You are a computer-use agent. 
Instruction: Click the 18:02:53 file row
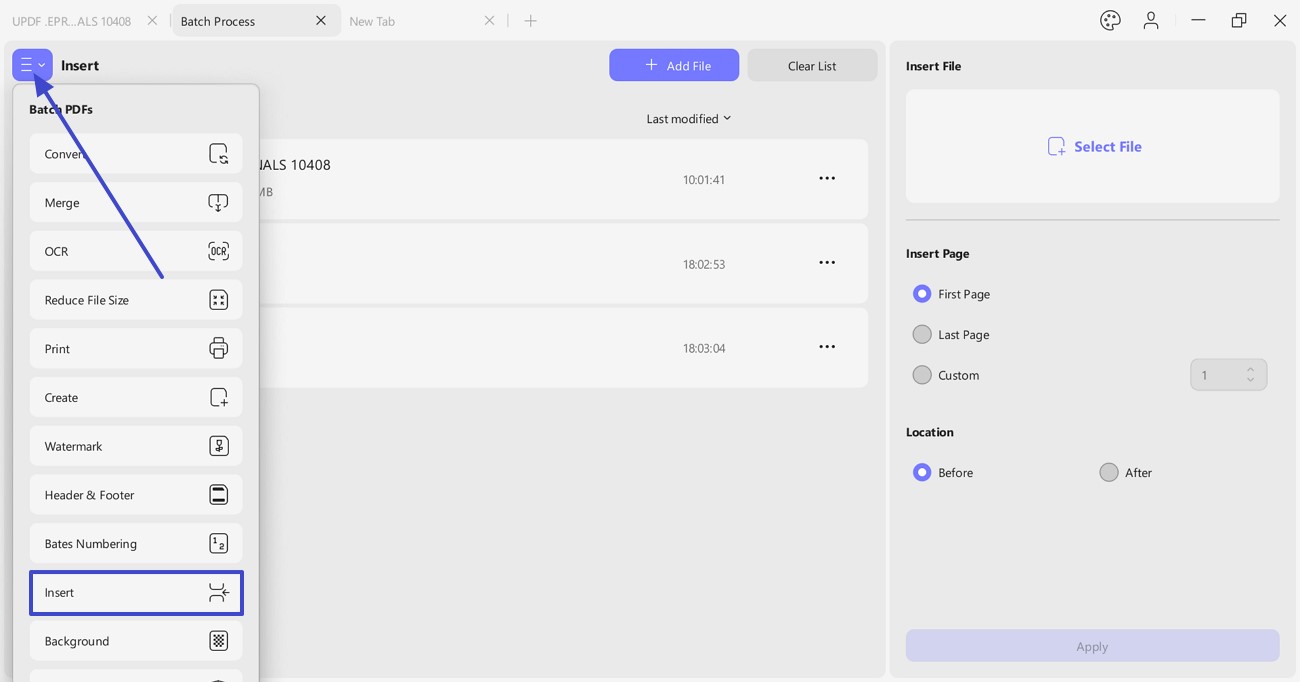563,263
